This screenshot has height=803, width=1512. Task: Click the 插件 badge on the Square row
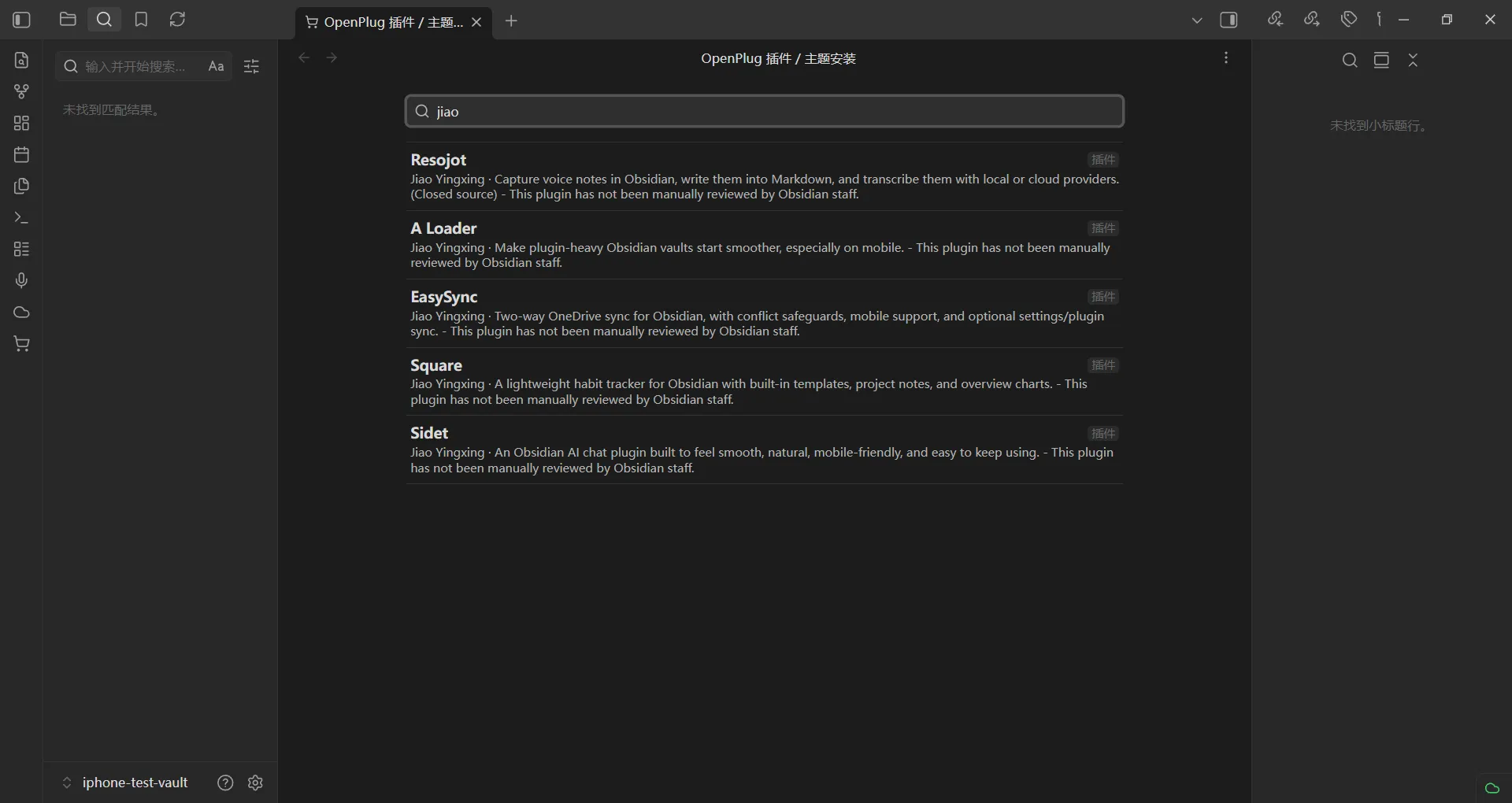click(1103, 365)
